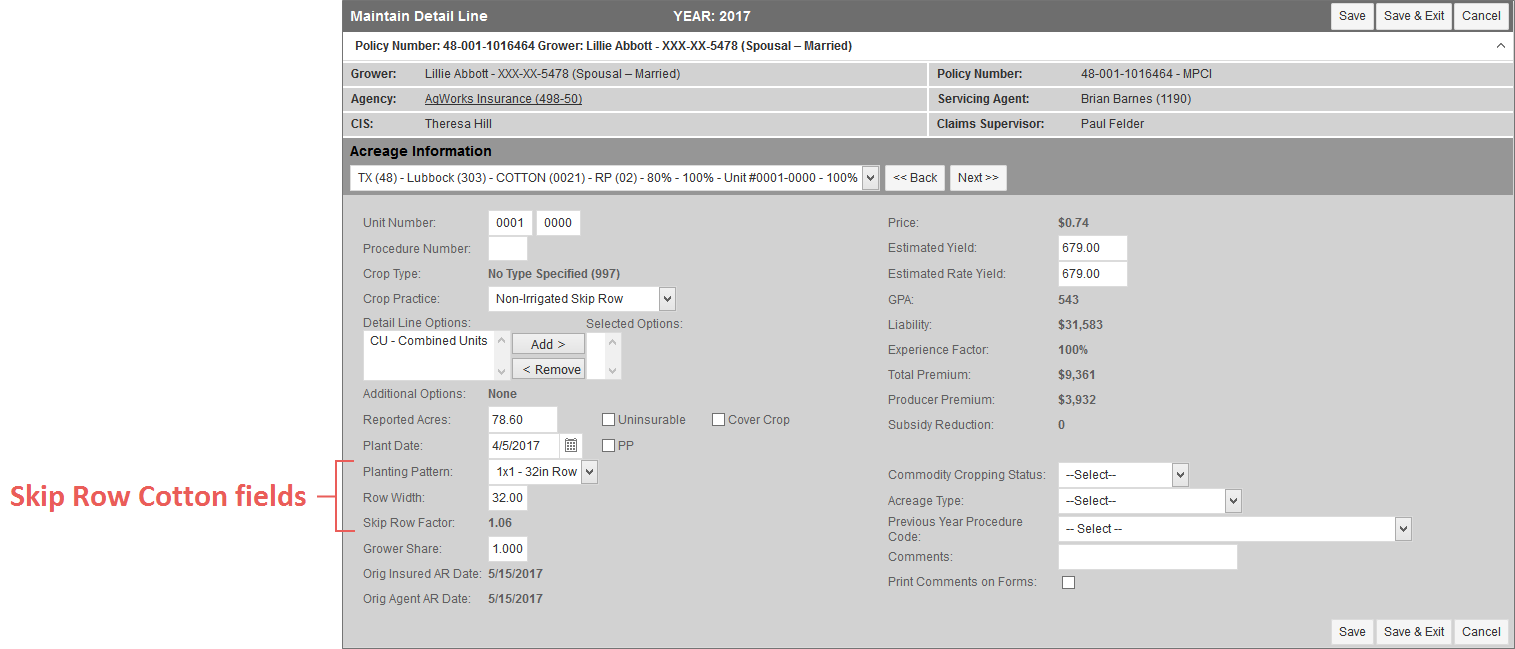Go back with the << Back button

[x=914, y=178]
